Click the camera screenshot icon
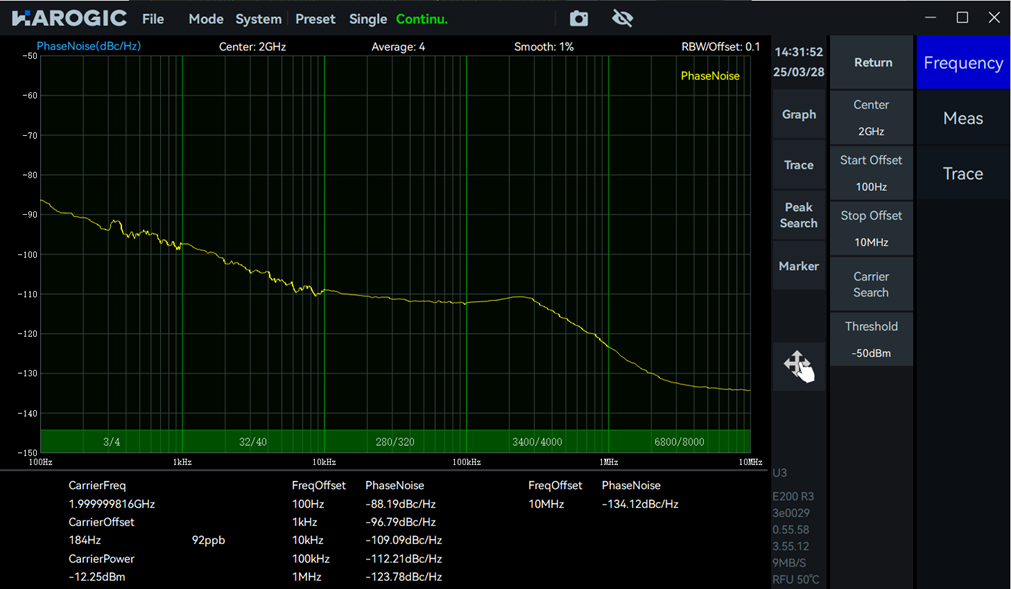 pos(579,19)
